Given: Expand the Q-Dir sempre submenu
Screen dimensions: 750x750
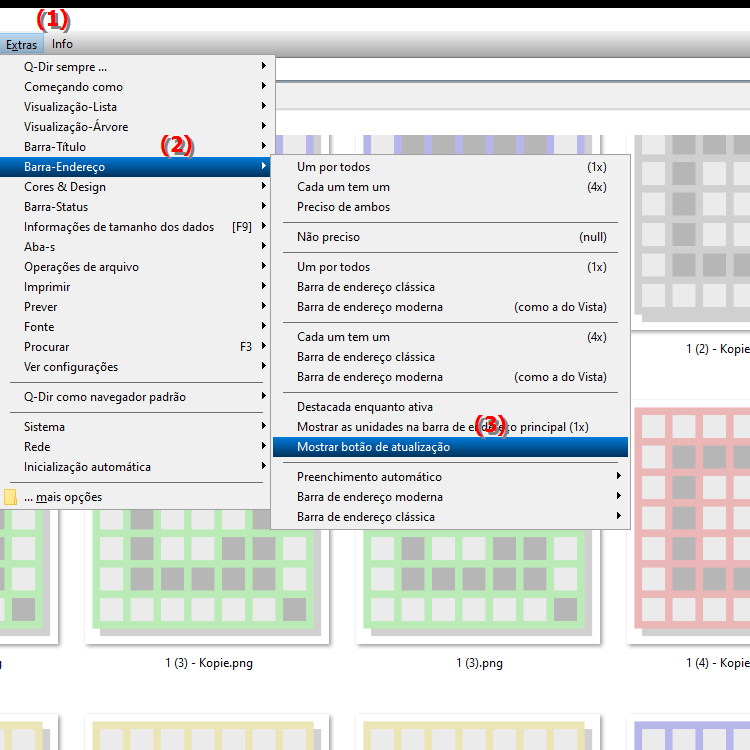Looking at the screenshot, I should coord(136,66).
